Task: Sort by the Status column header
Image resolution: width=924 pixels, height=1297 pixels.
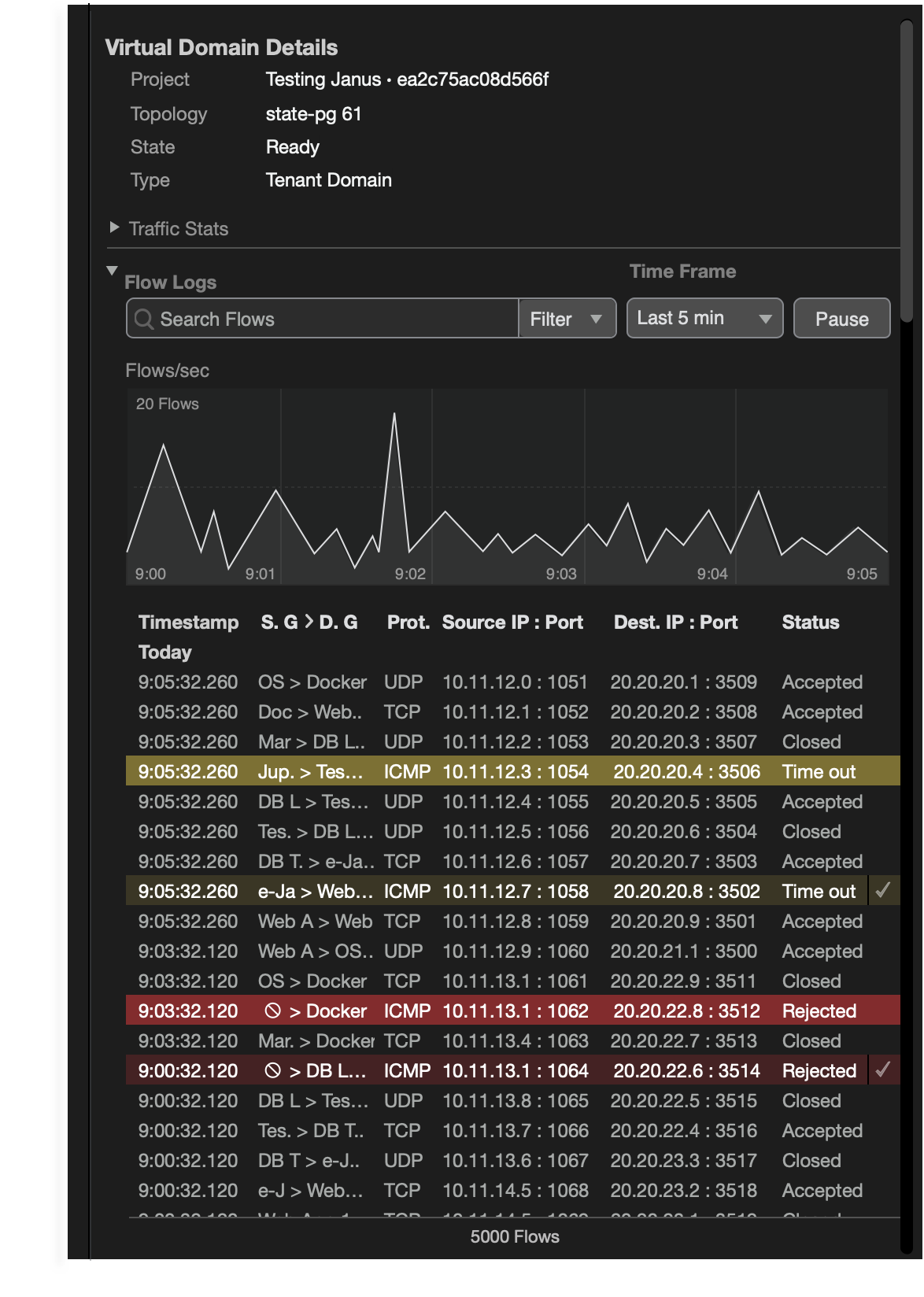Action: (810, 622)
